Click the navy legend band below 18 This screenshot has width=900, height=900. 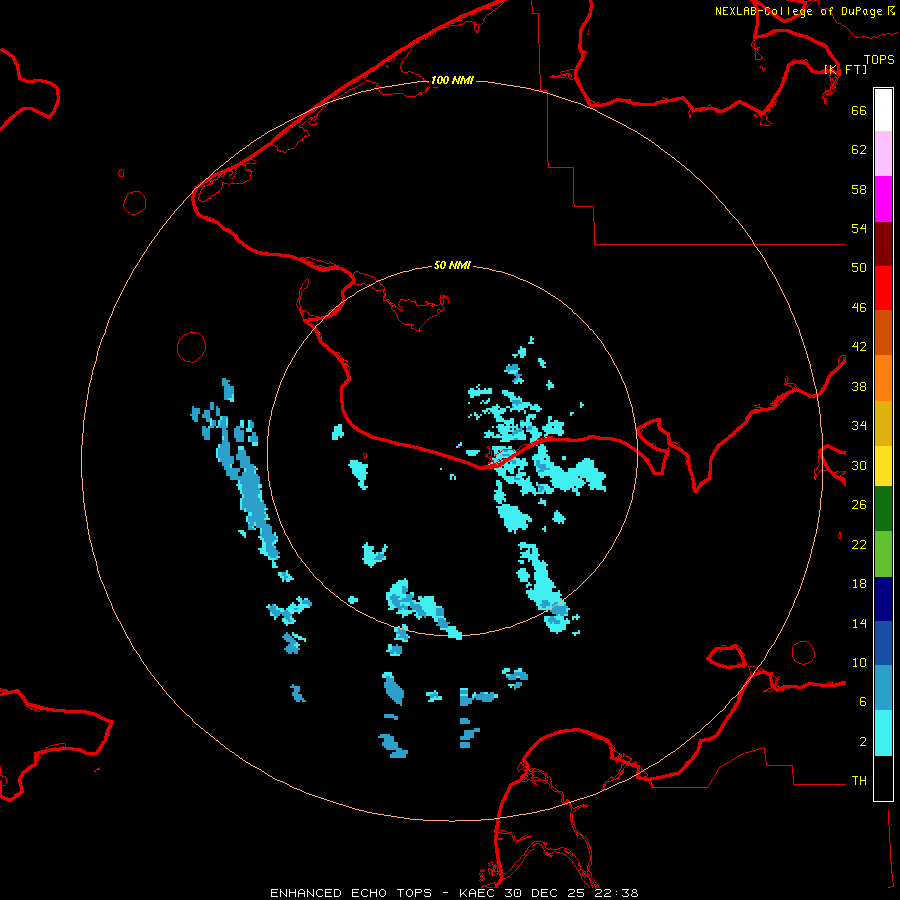point(883,599)
